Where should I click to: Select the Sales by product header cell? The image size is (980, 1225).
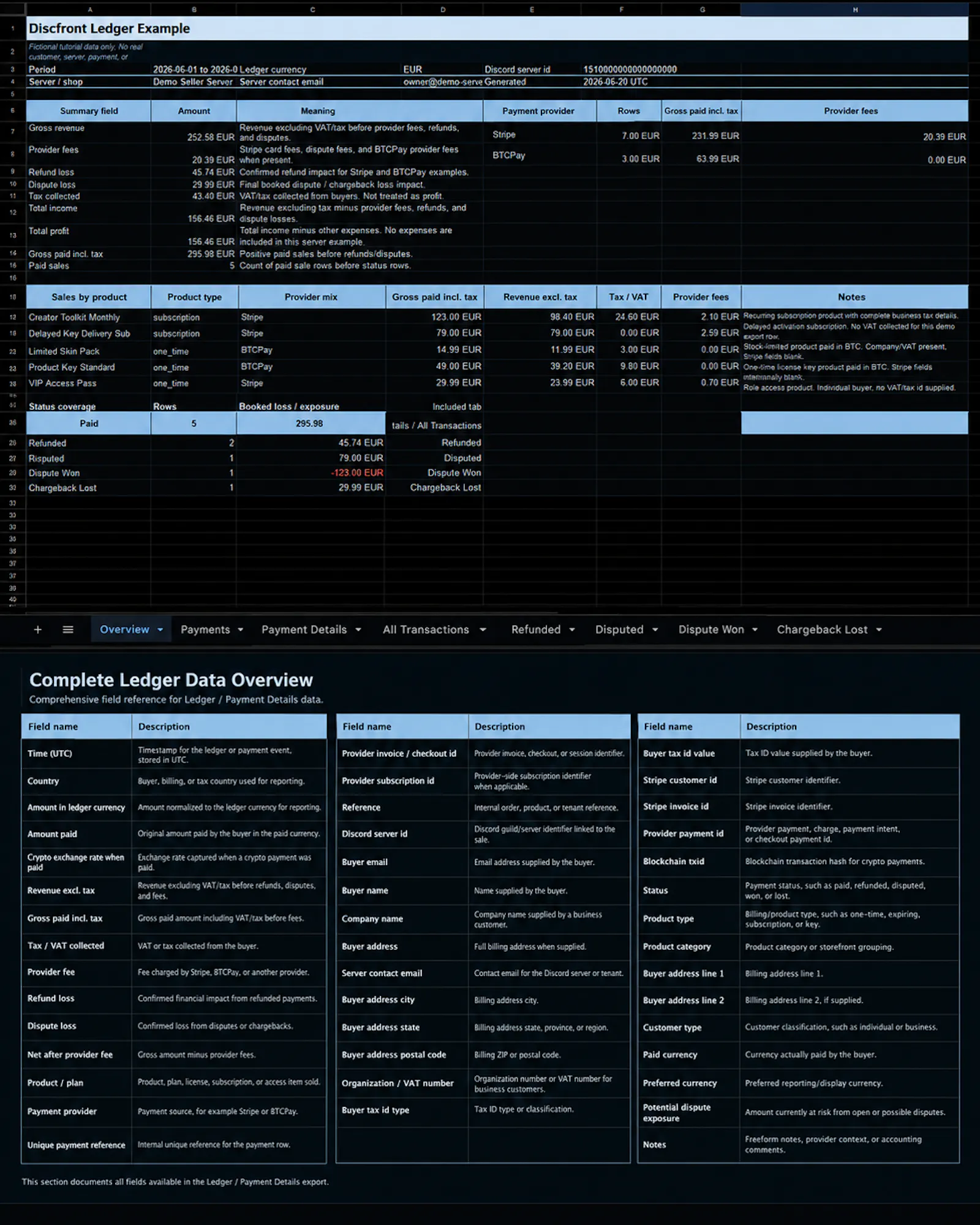(89, 297)
